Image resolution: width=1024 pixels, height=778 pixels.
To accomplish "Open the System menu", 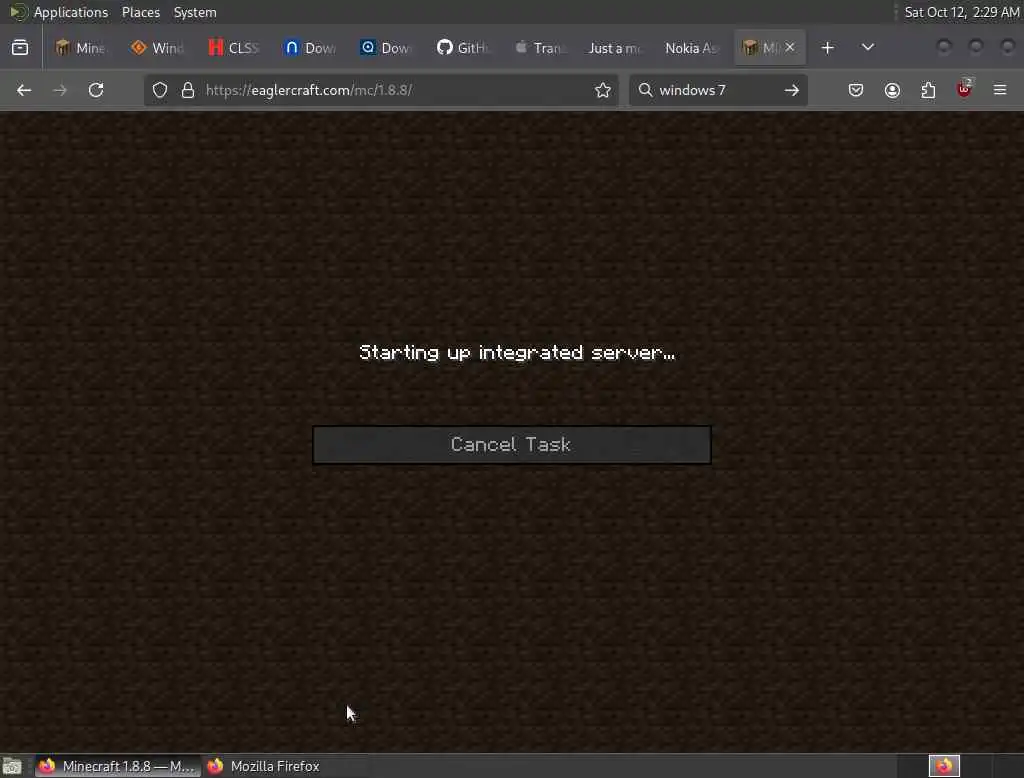I will (195, 12).
